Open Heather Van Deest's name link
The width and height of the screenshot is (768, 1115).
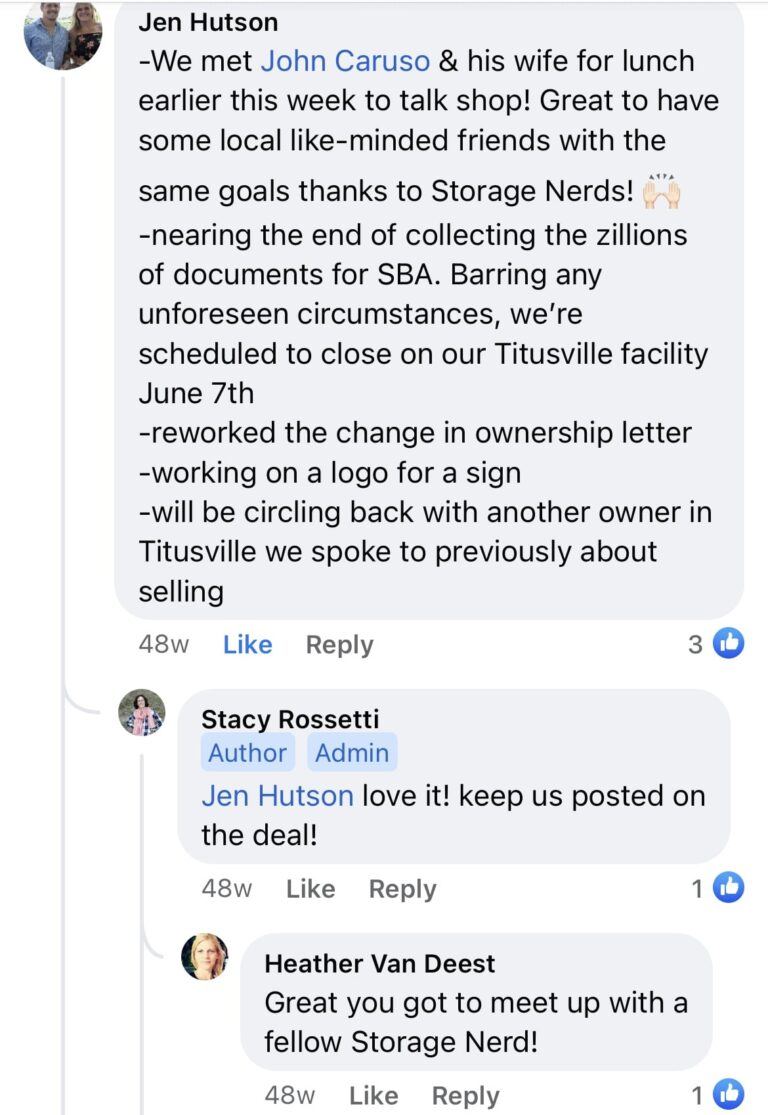coord(380,963)
